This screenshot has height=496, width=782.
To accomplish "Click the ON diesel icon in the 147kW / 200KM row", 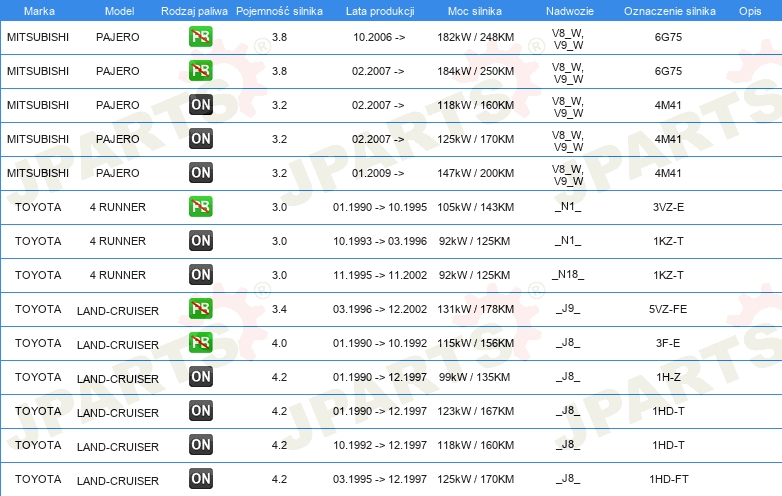I will click(x=200, y=172).
